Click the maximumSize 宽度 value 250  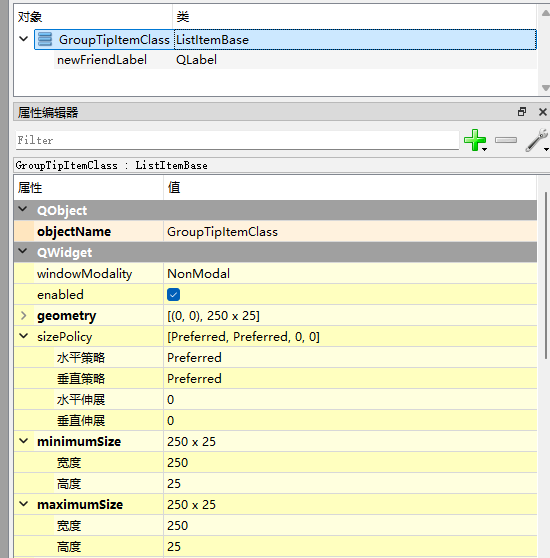pos(178,526)
